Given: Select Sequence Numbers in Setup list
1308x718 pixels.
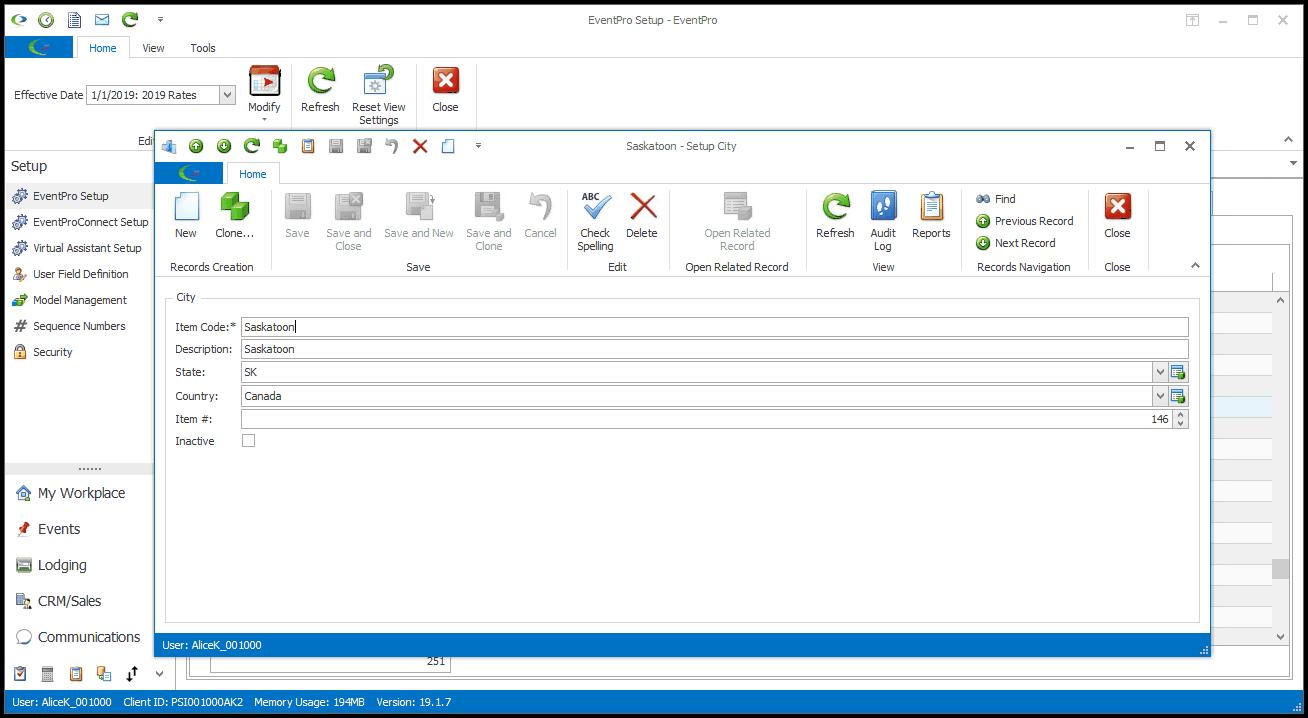Looking at the screenshot, I should click(69, 326).
